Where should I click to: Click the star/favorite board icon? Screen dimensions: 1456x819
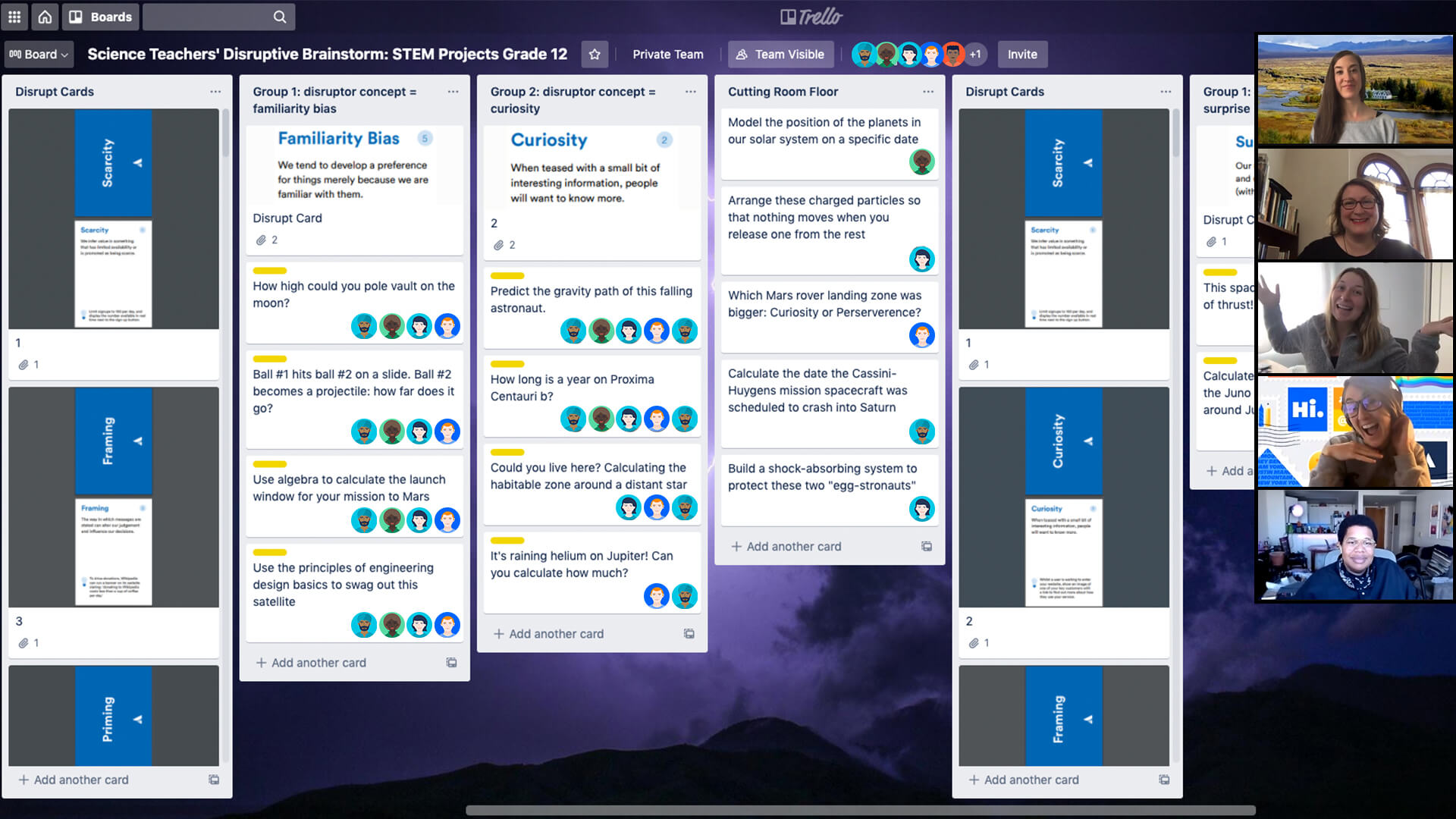click(595, 54)
